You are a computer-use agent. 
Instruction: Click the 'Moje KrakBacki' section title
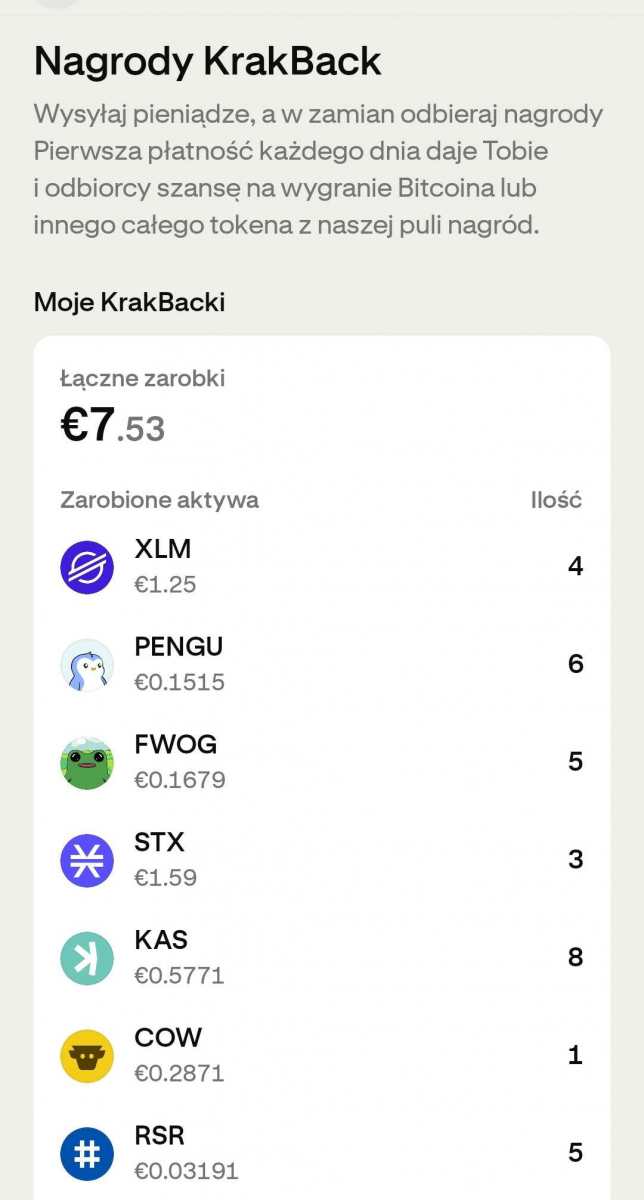pos(129,302)
